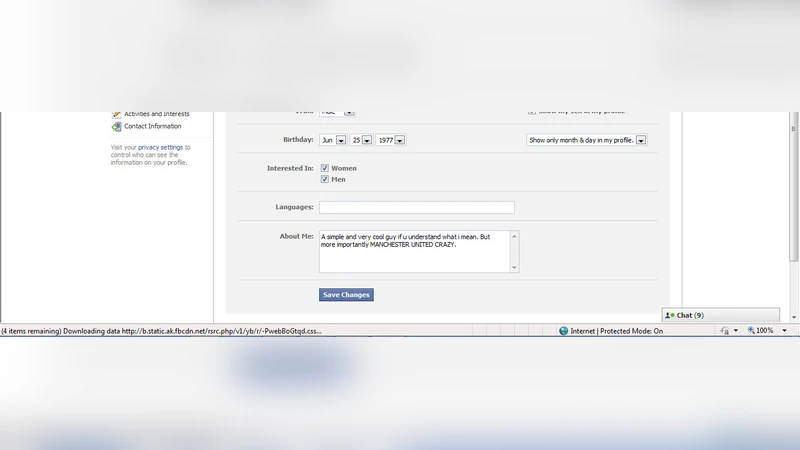800x450 pixels.
Task: Click the Internet zone globe icon
Action: pos(564,331)
